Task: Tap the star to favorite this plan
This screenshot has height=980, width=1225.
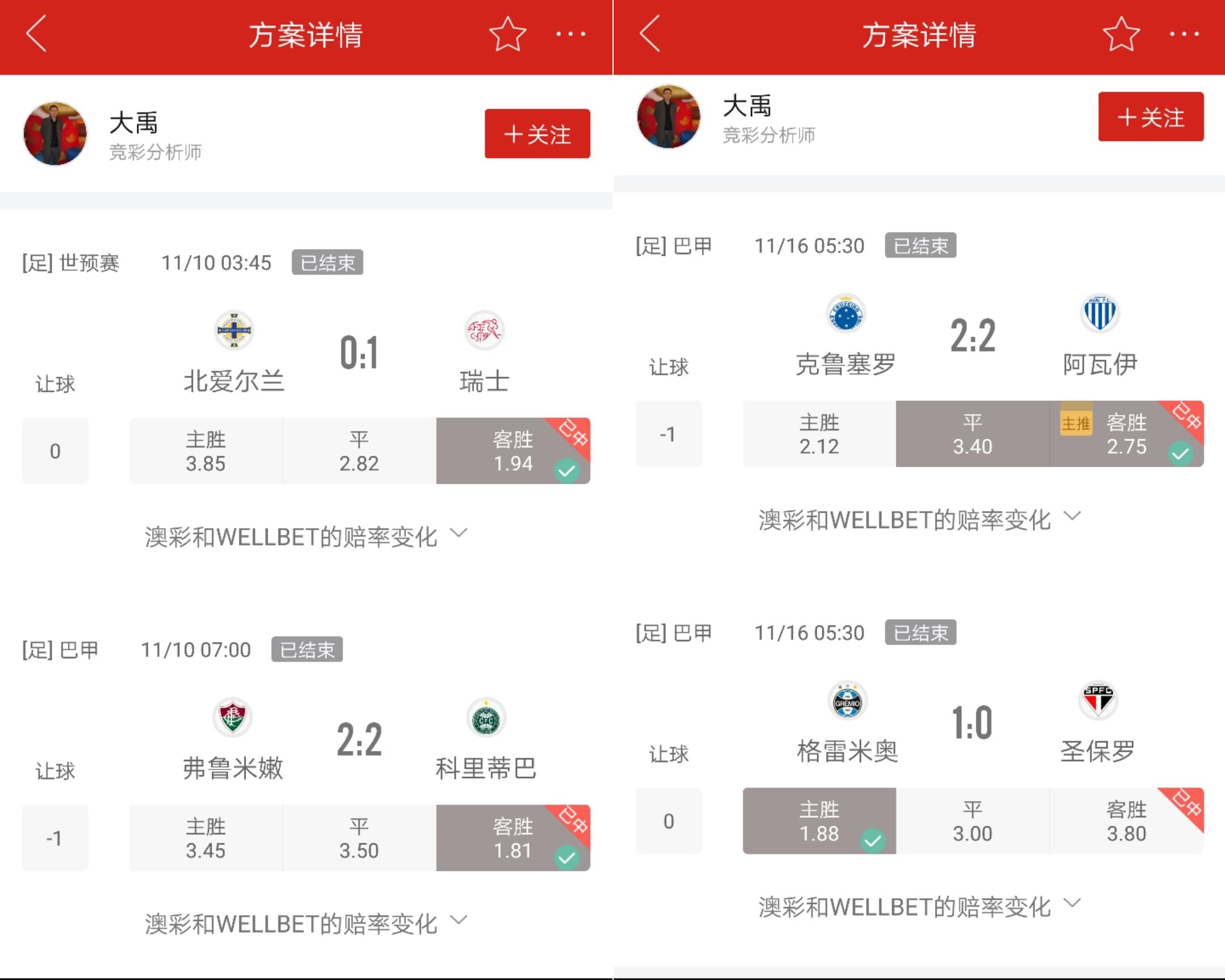Action: pyautogui.click(x=508, y=34)
